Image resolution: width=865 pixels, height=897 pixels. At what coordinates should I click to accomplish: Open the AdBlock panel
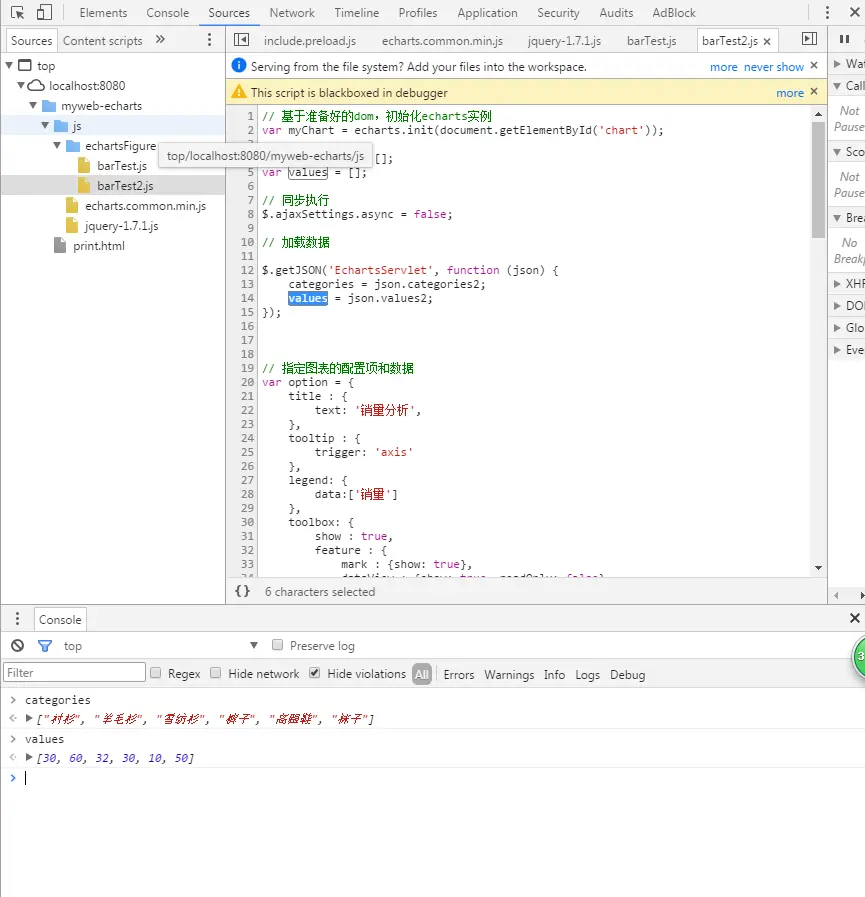(x=674, y=13)
